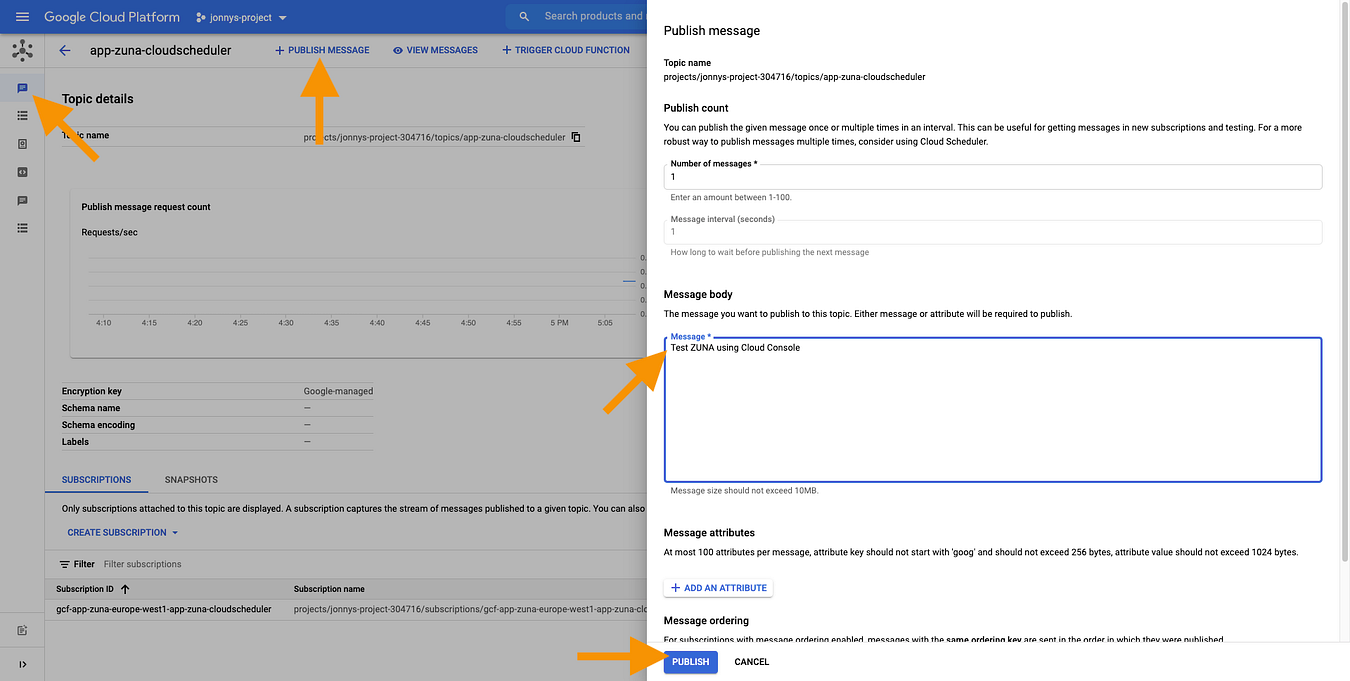Click Google Cloud Platform header title
This screenshot has width=1350, height=681.
(112, 17)
